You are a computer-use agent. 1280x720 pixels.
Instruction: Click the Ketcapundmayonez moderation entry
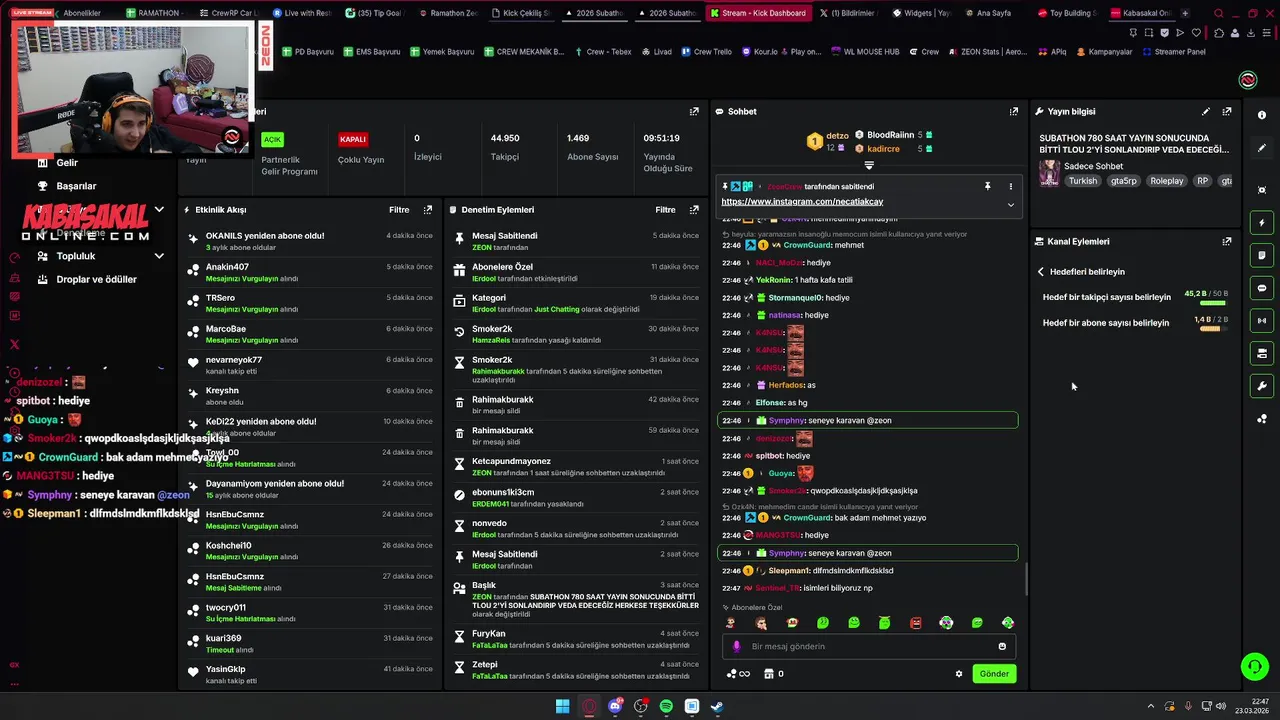pyautogui.click(x=577, y=467)
